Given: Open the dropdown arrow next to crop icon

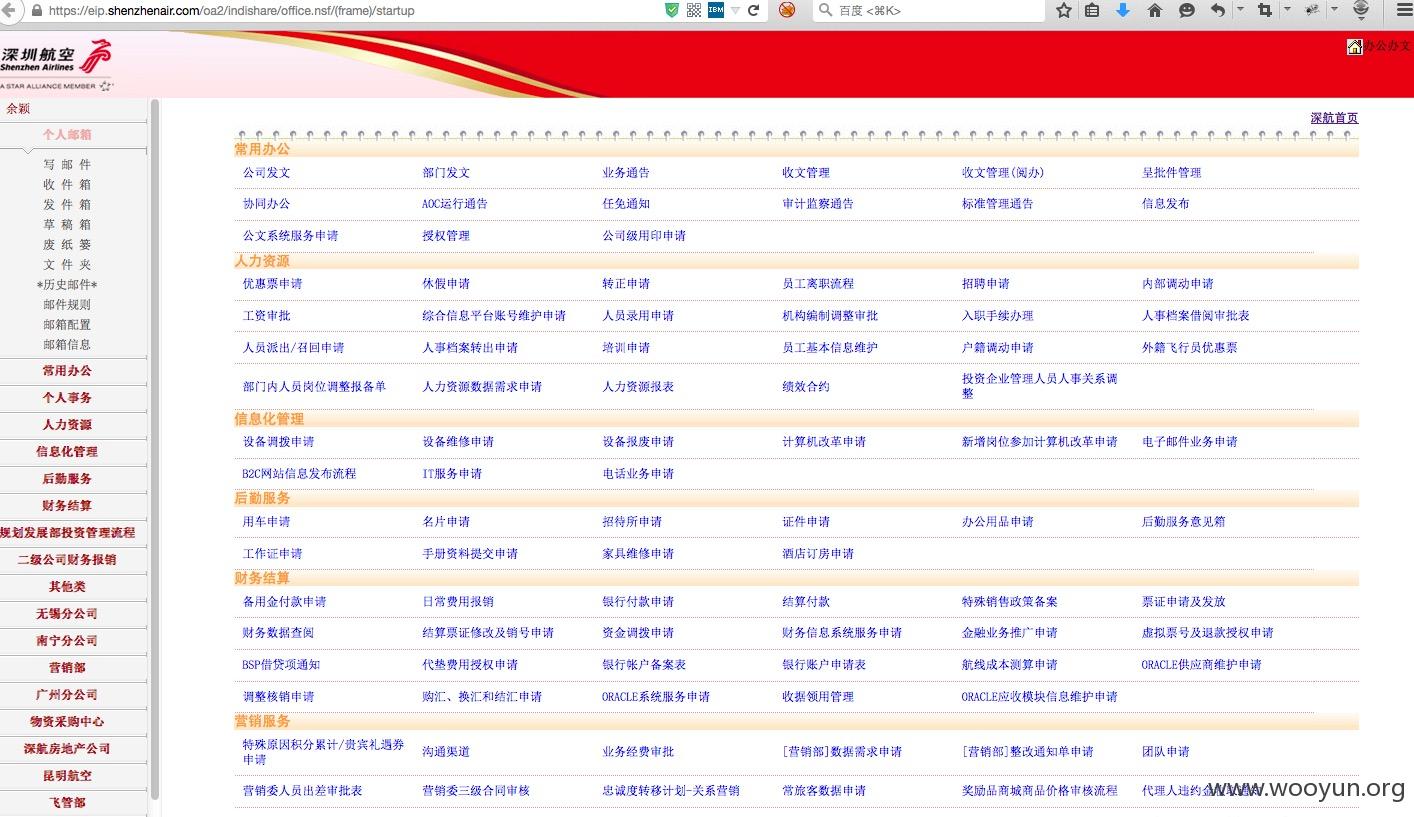Looking at the screenshot, I should pyautogui.click(x=1286, y=10).
